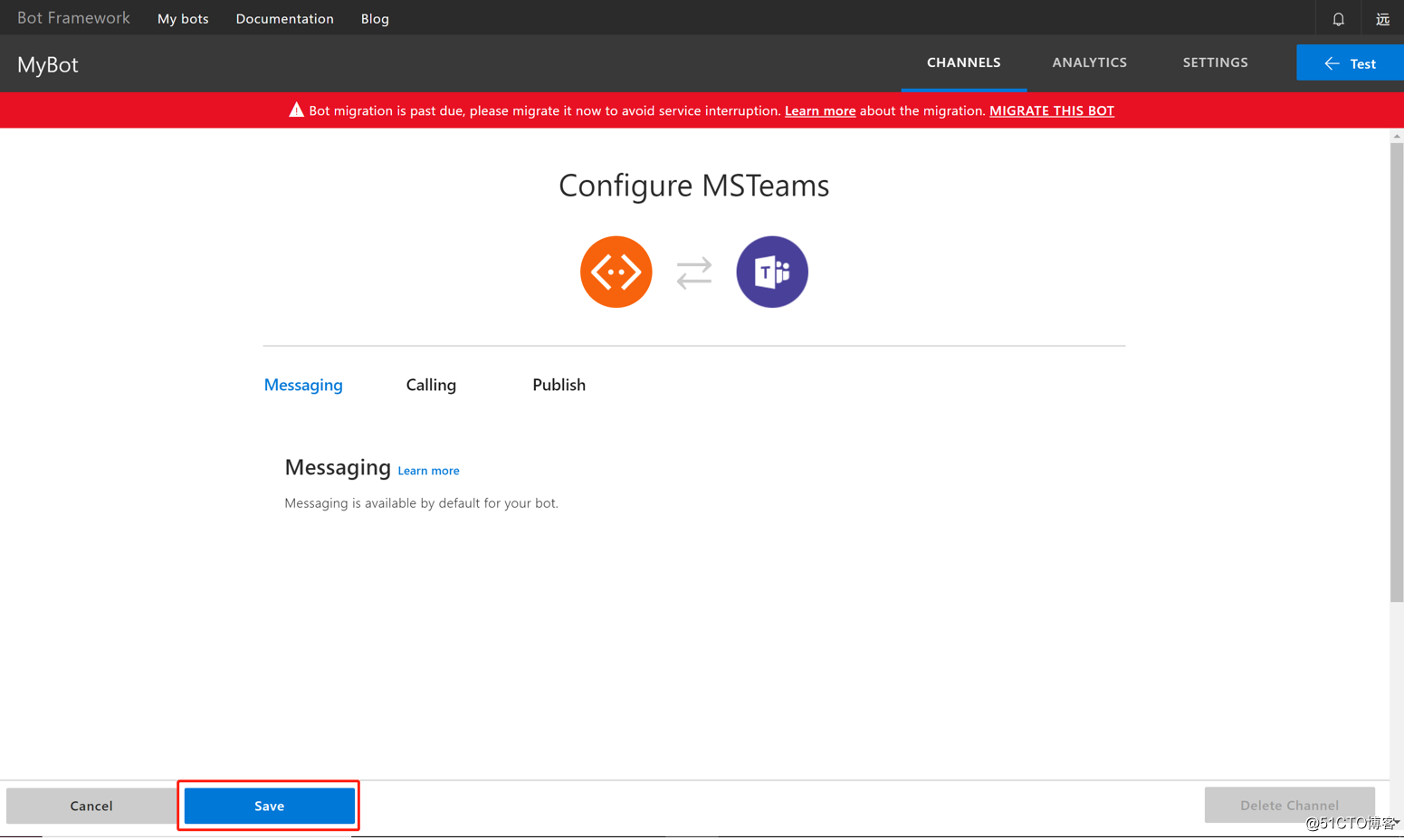Switch to the CHANNELS tab
1404x840 pixels.
(963, 62)
